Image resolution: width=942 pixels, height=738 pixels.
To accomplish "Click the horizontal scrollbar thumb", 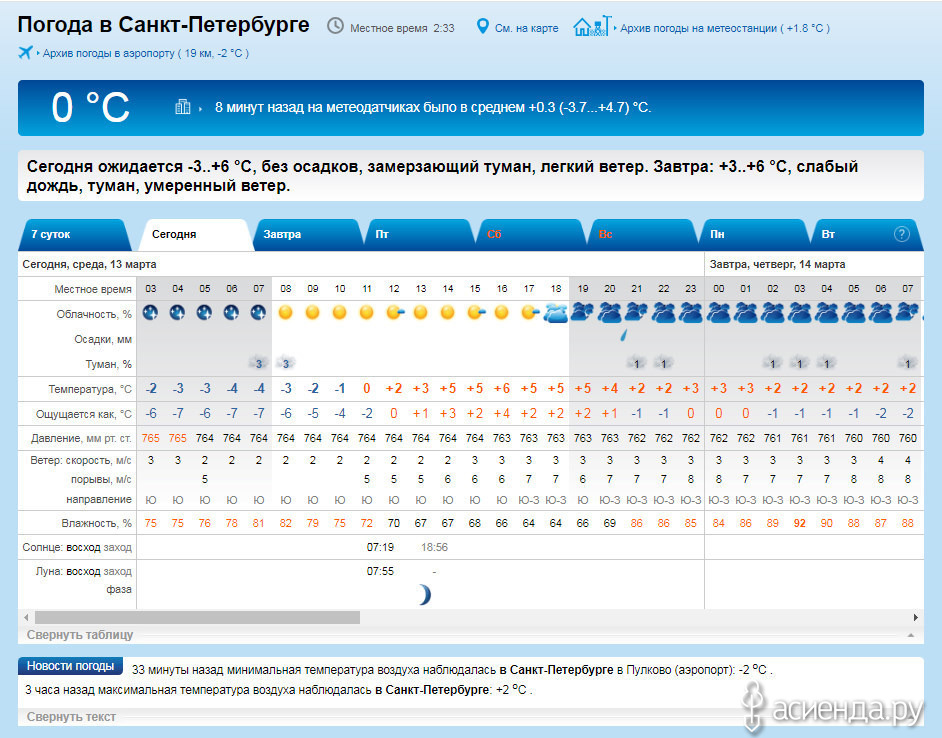I will pos(197,617).
